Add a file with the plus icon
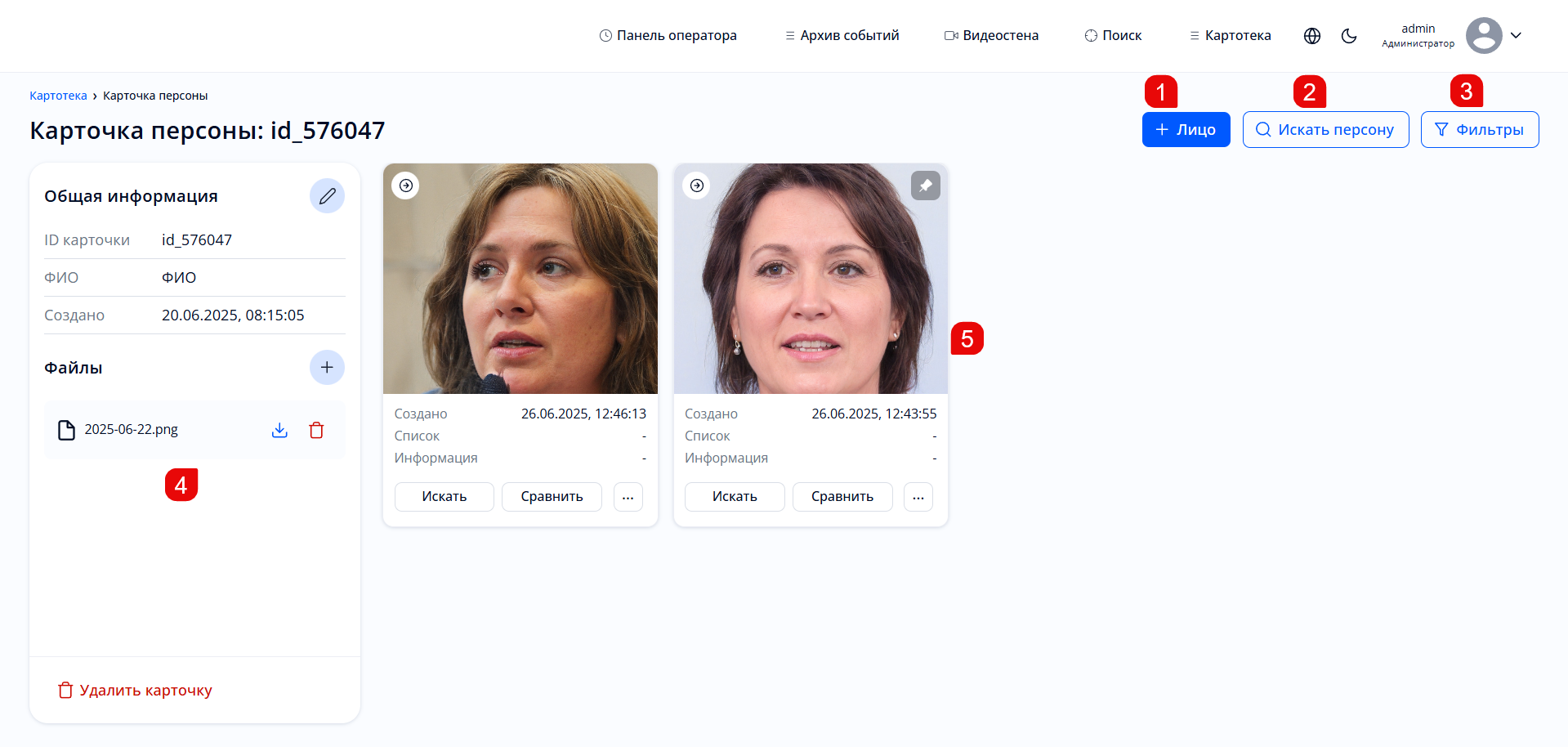Image resolution: width=1568 pixels, height=747 pixels. (327, 368)
